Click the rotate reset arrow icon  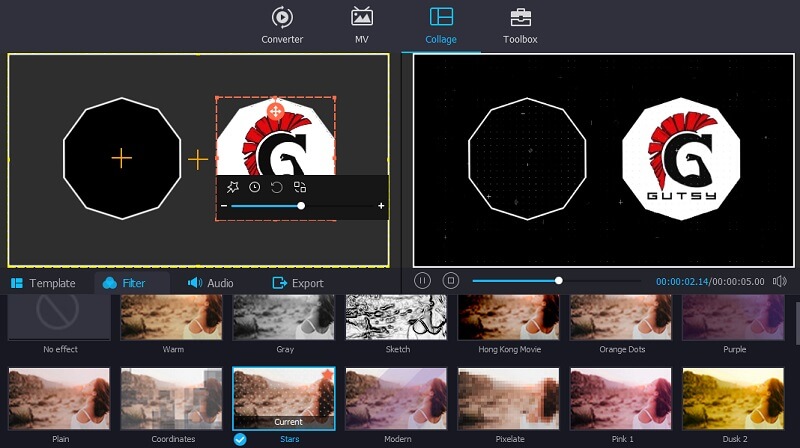277,187
